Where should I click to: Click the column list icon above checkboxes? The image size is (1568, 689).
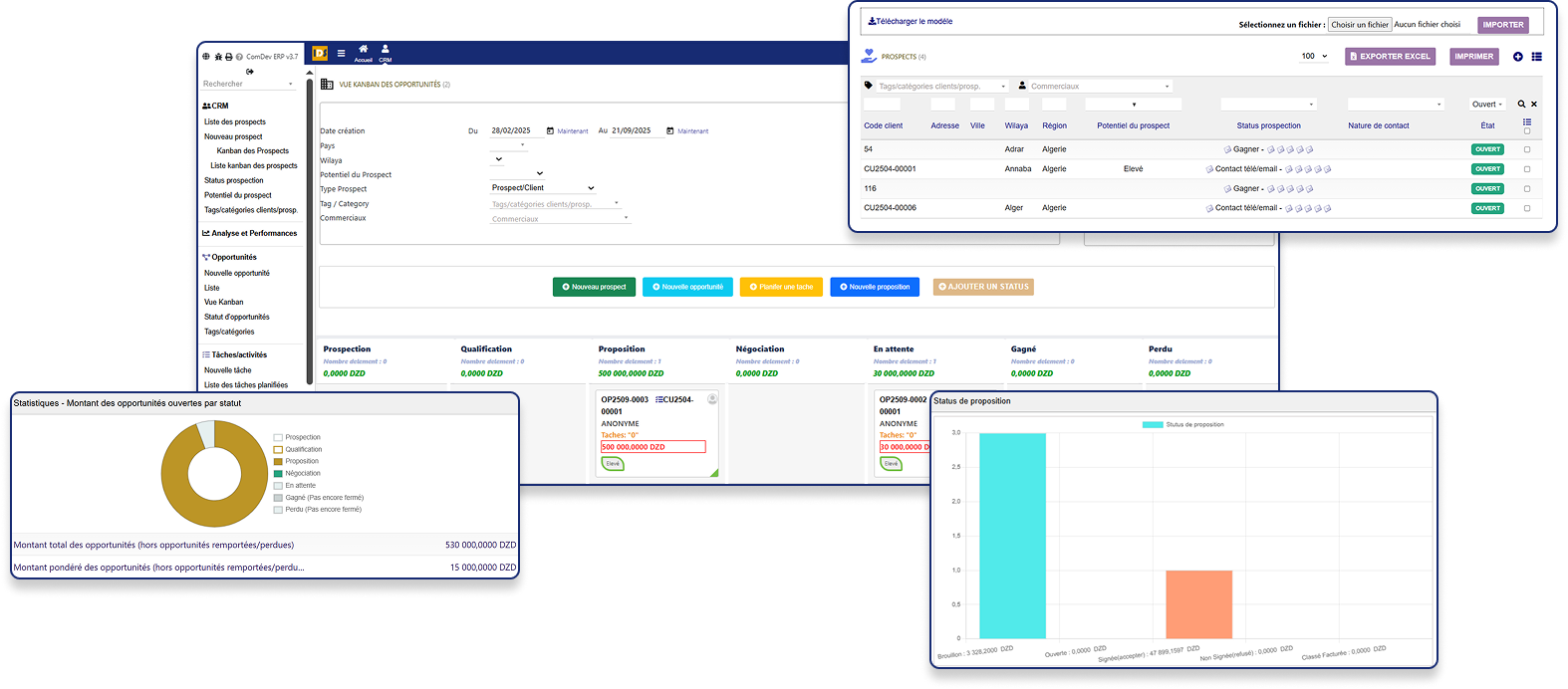click(1527, 121)
